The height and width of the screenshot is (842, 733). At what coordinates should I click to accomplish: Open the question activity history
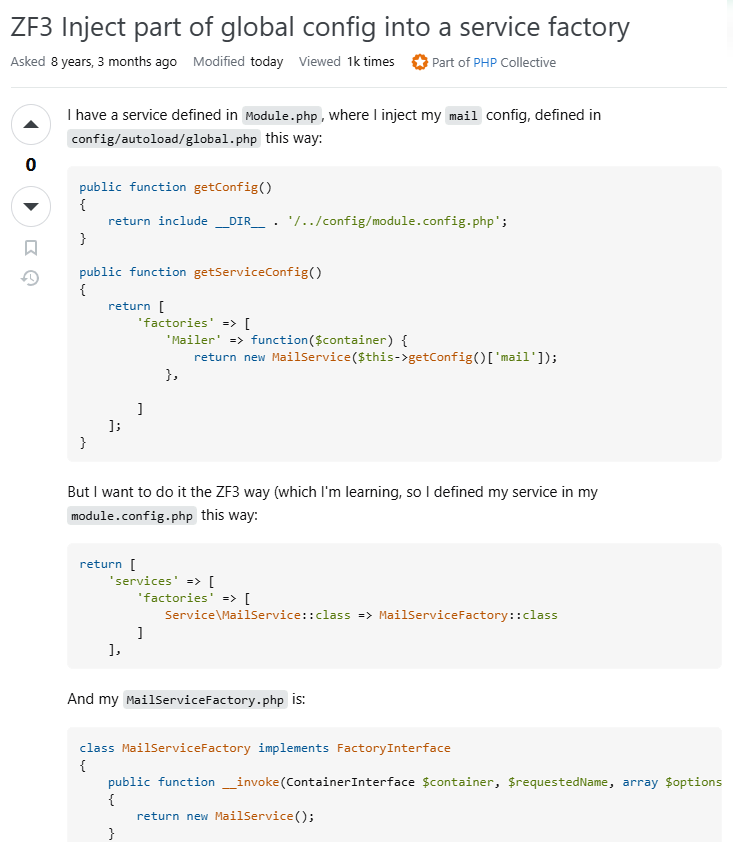click(31, 278)
